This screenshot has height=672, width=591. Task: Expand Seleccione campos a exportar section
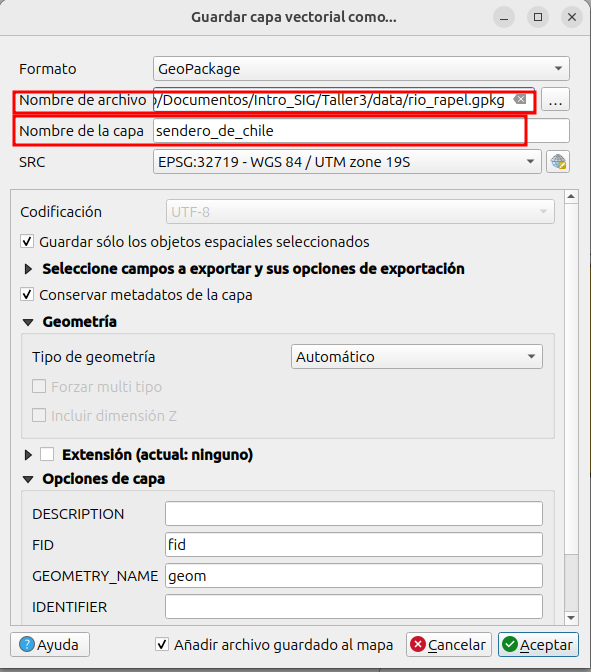[x=28, y=269]
